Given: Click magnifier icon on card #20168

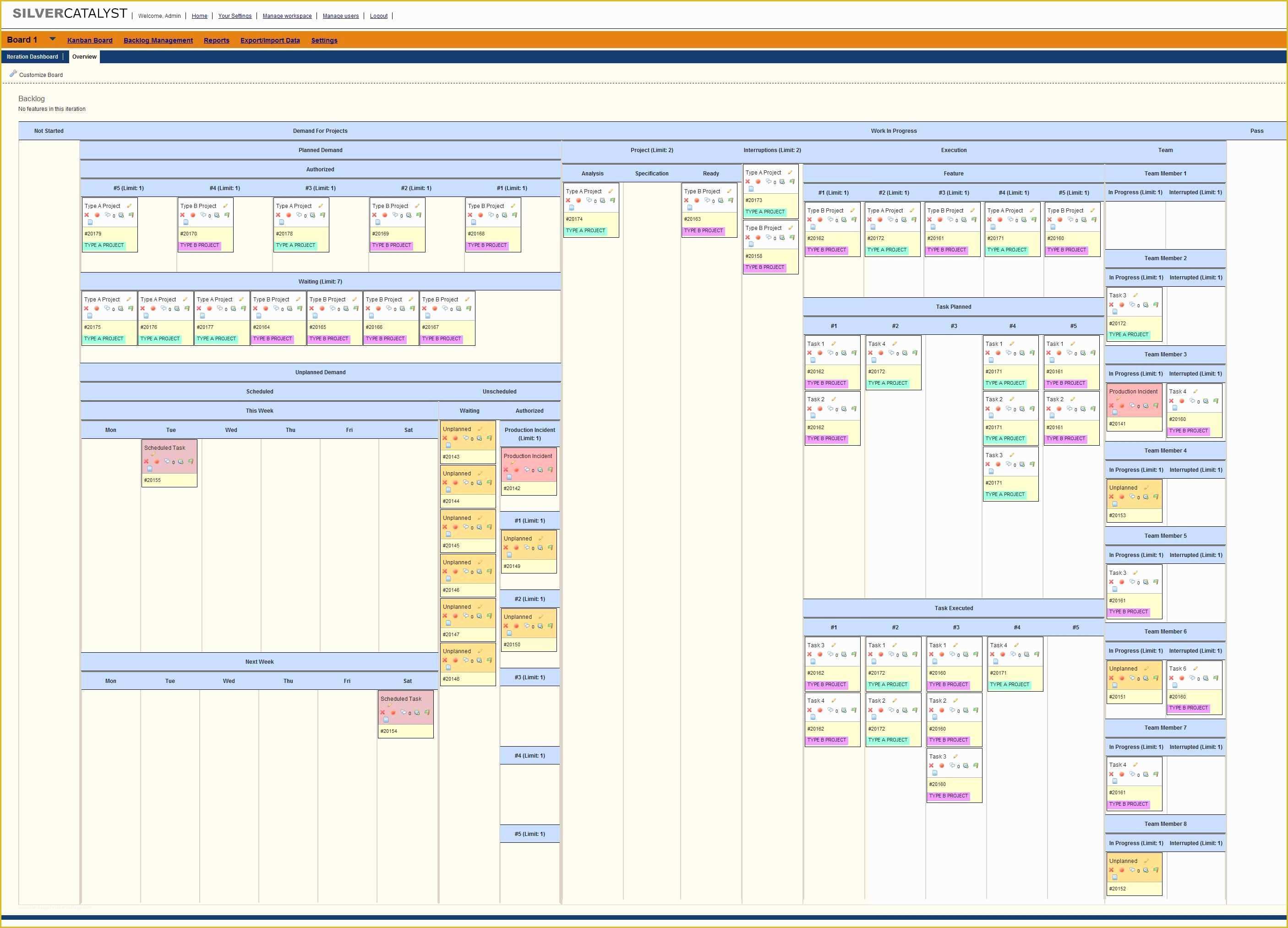Looking at the screenshot, I should pos(505,215).
